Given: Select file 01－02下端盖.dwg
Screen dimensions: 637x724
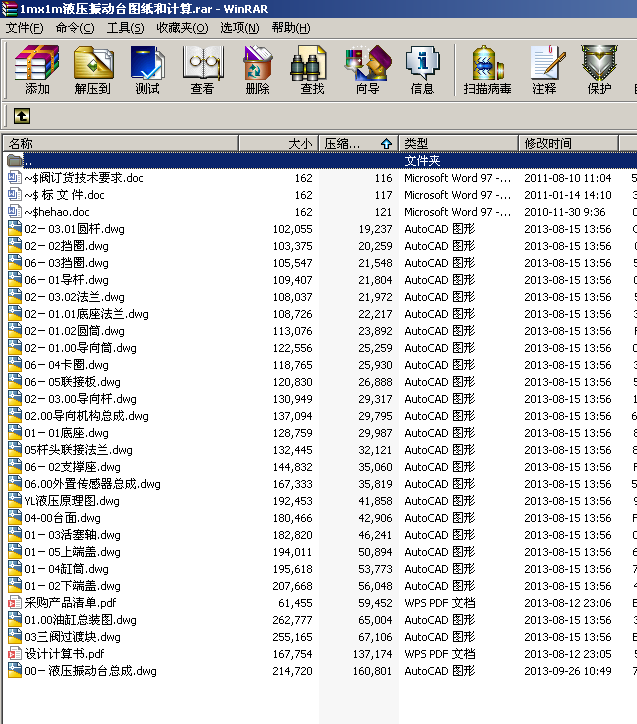Looking at the screenshot, I should tap(72, 586).
